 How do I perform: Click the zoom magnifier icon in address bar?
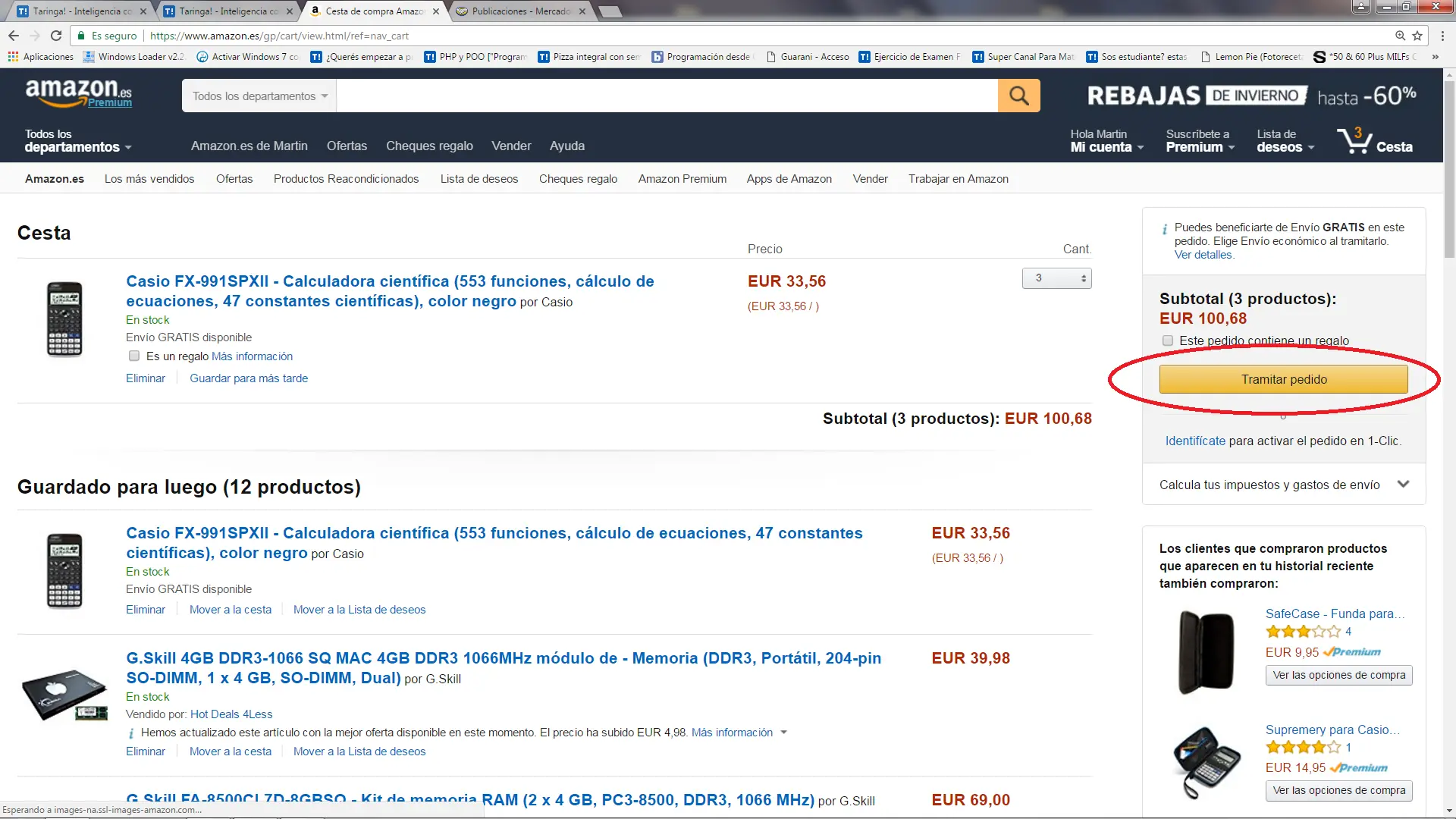coord(1400,36)
